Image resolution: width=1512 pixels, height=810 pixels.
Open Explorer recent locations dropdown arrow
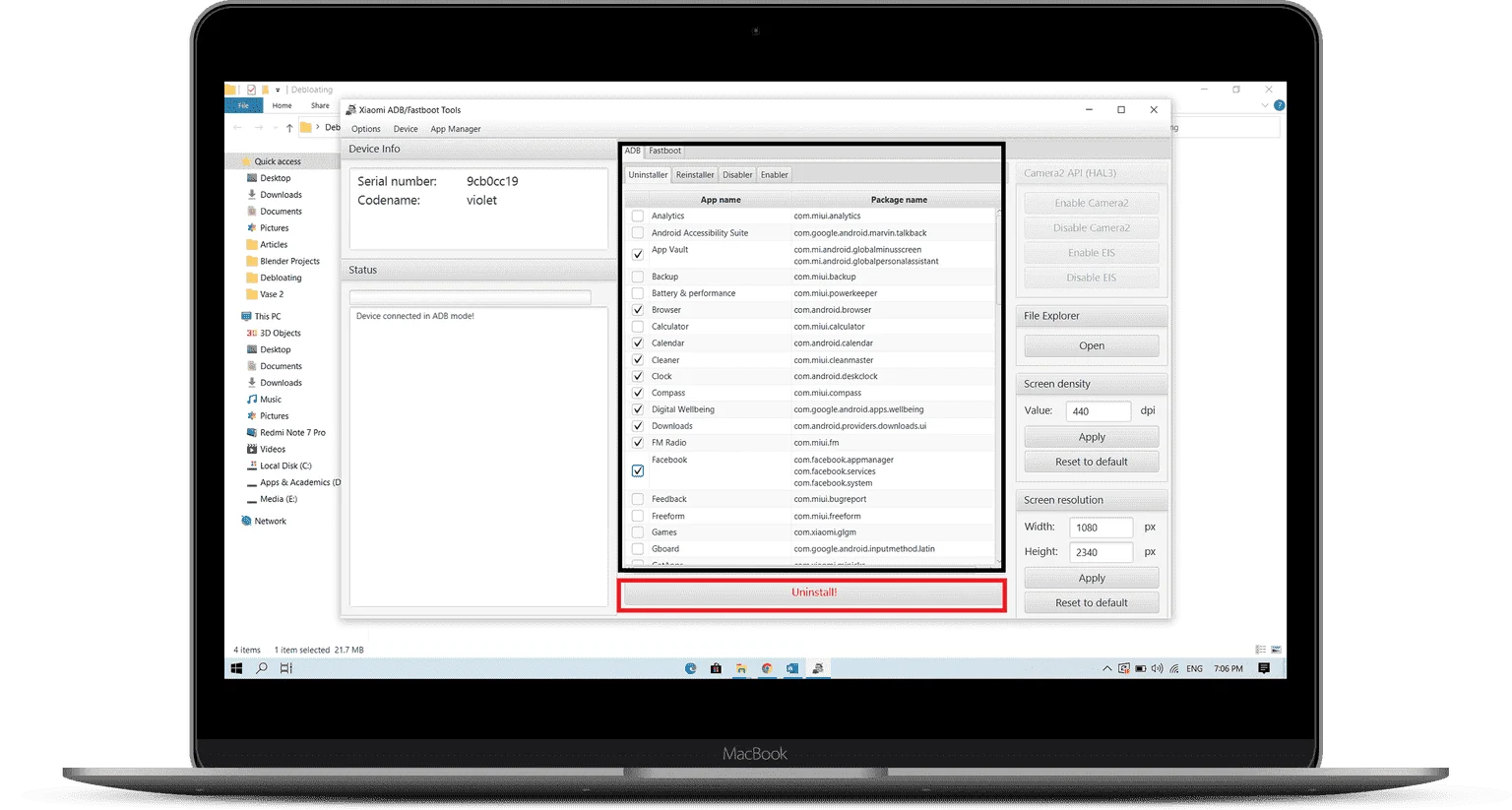click(x=275, y=127)
